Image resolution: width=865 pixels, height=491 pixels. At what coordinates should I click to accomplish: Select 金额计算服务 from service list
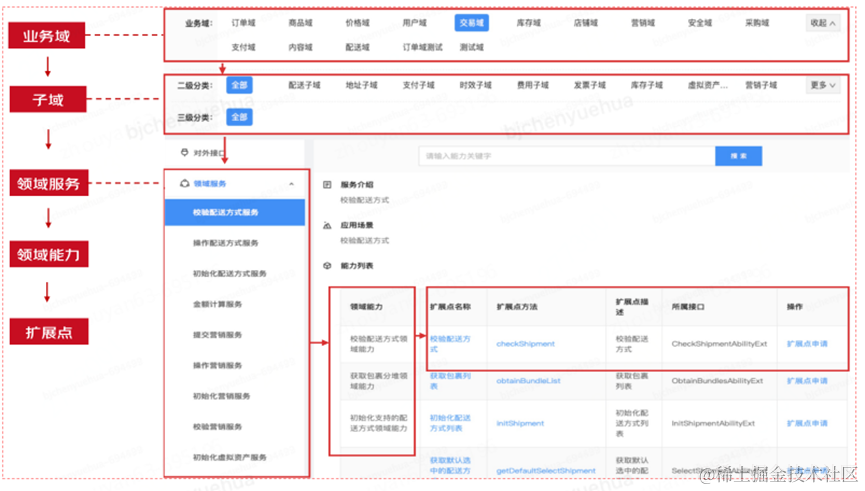pyautogui.click(x=217, y=305)
